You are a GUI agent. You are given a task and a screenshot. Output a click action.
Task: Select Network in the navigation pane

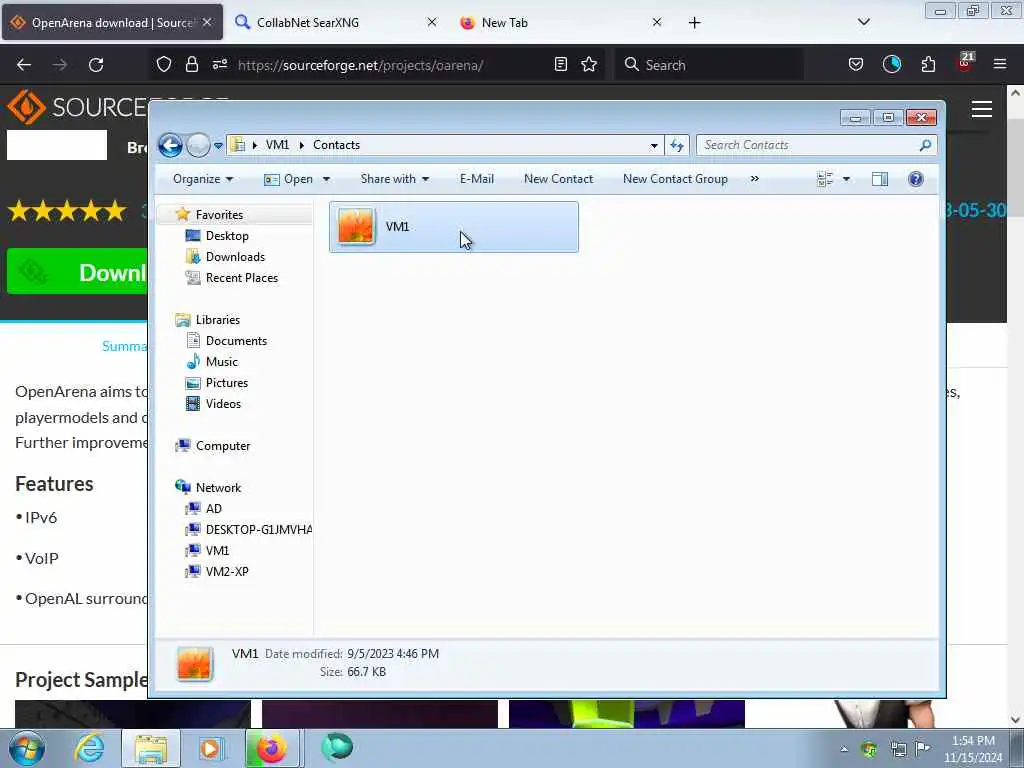[x=218, y=488]
